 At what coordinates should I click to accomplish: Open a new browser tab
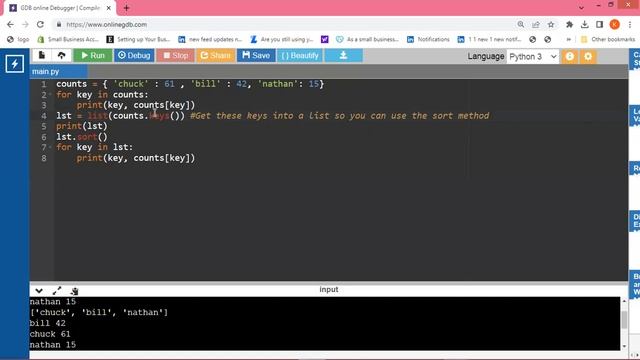(x=127, y=8)
